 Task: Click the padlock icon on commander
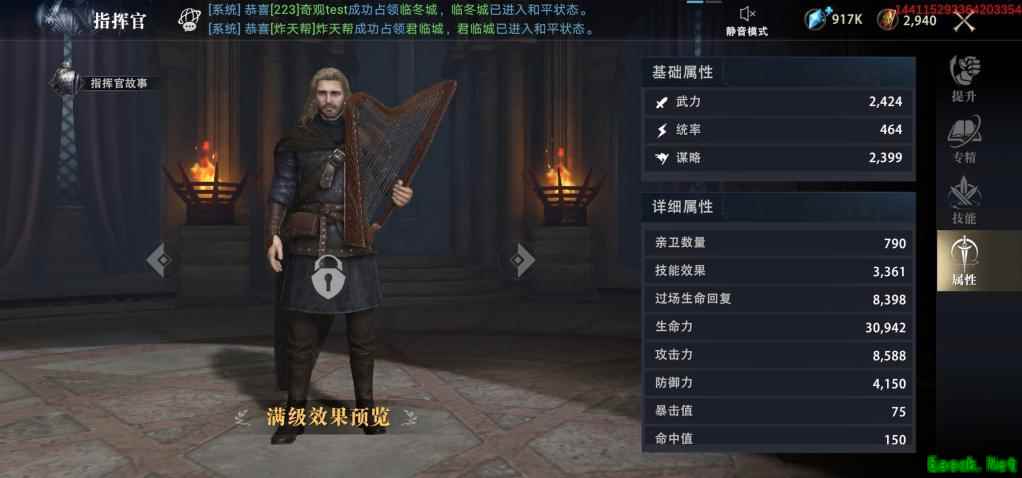(x=327, y=277)
